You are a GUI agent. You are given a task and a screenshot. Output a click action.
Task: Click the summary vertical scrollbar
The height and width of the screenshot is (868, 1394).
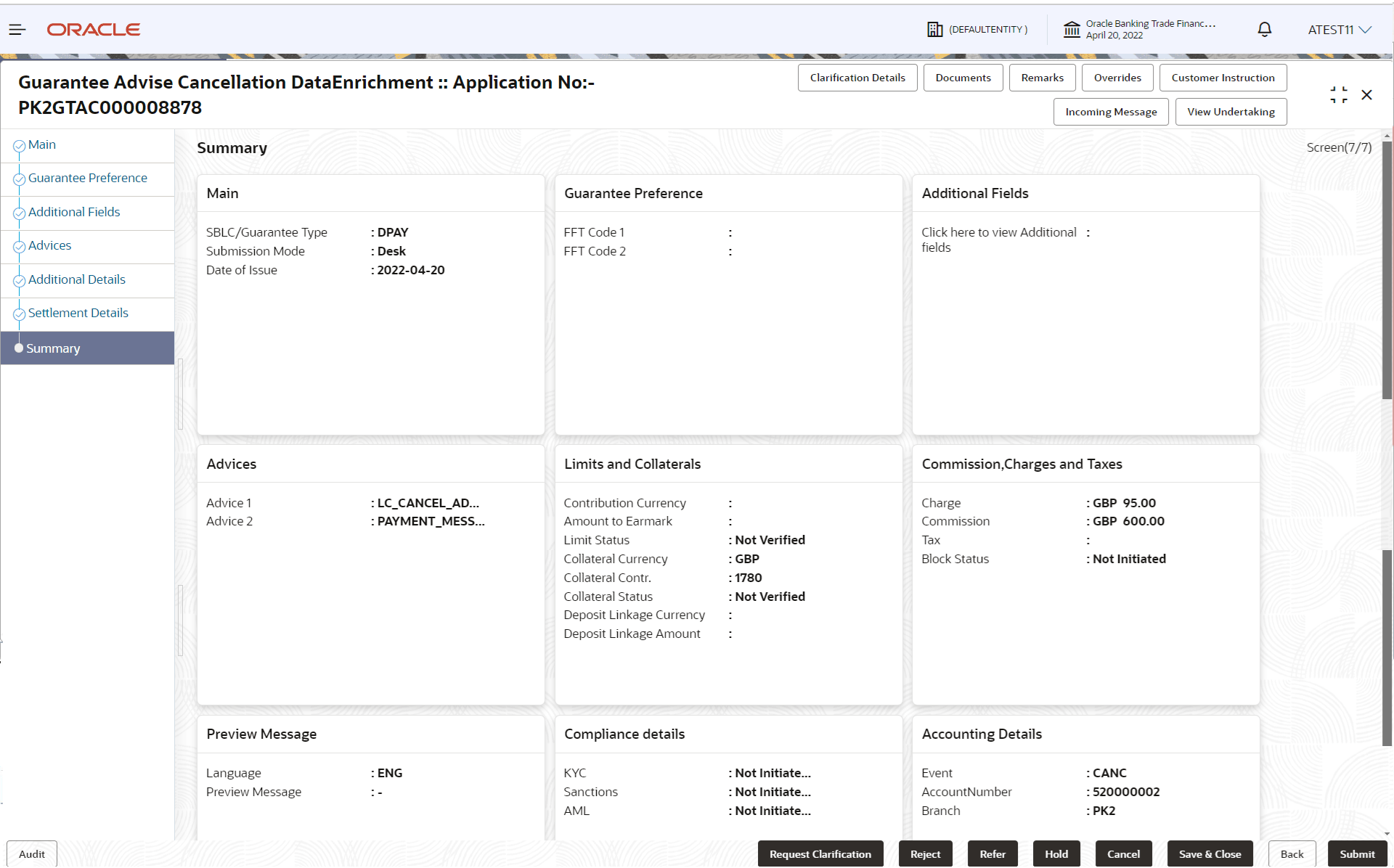click(x=1386, y=269)
